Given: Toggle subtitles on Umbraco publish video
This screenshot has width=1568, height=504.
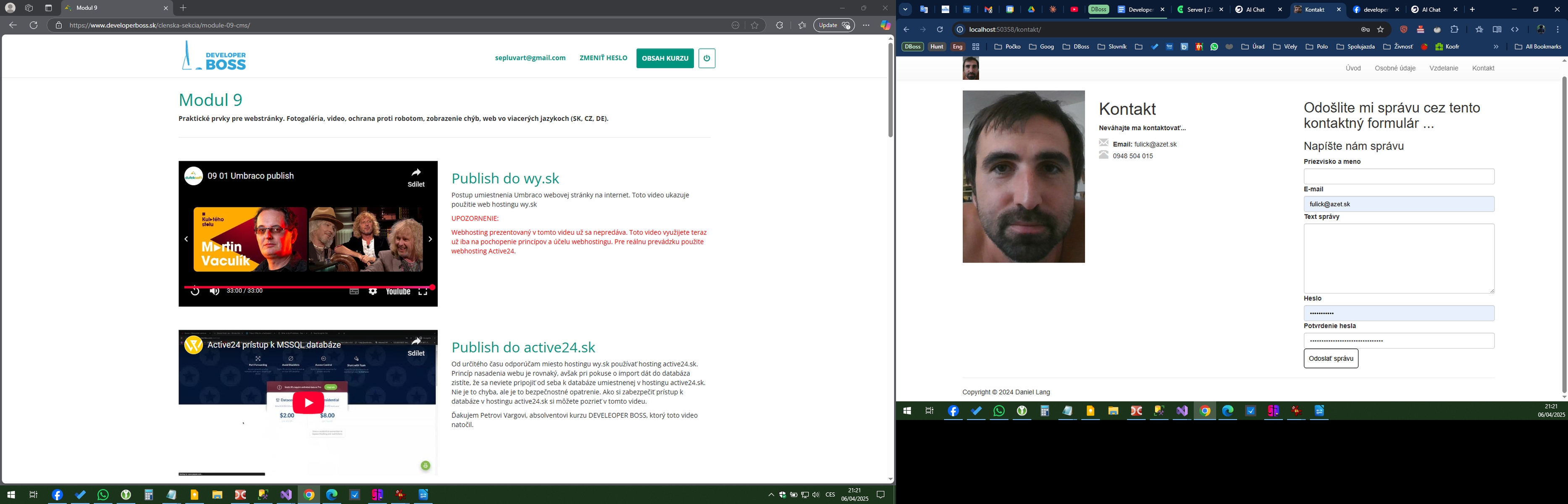Looking at the screenshot, I should (354, 291).
